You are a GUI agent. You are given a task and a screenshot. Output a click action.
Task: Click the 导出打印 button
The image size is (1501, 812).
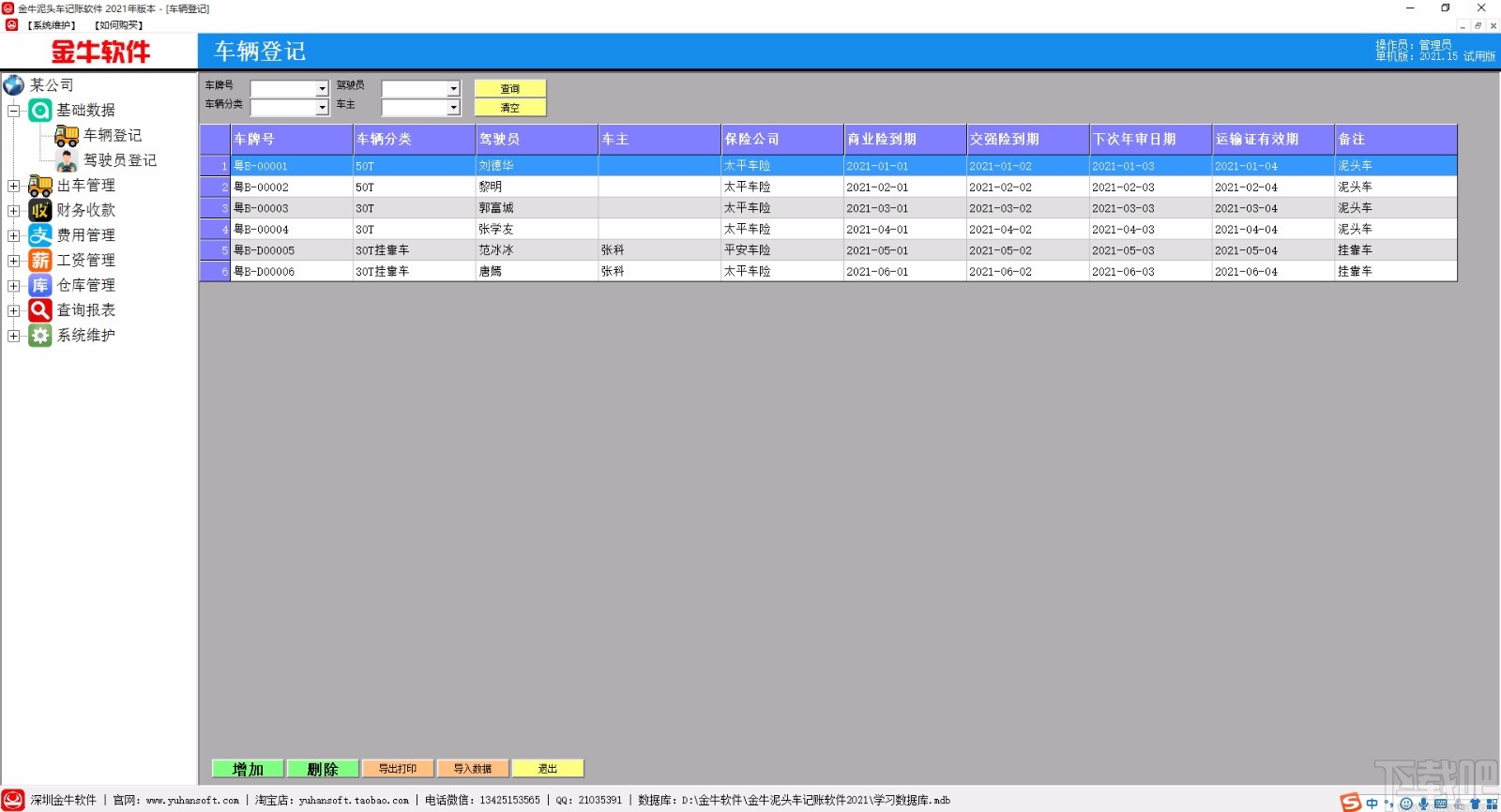[398, 769]
